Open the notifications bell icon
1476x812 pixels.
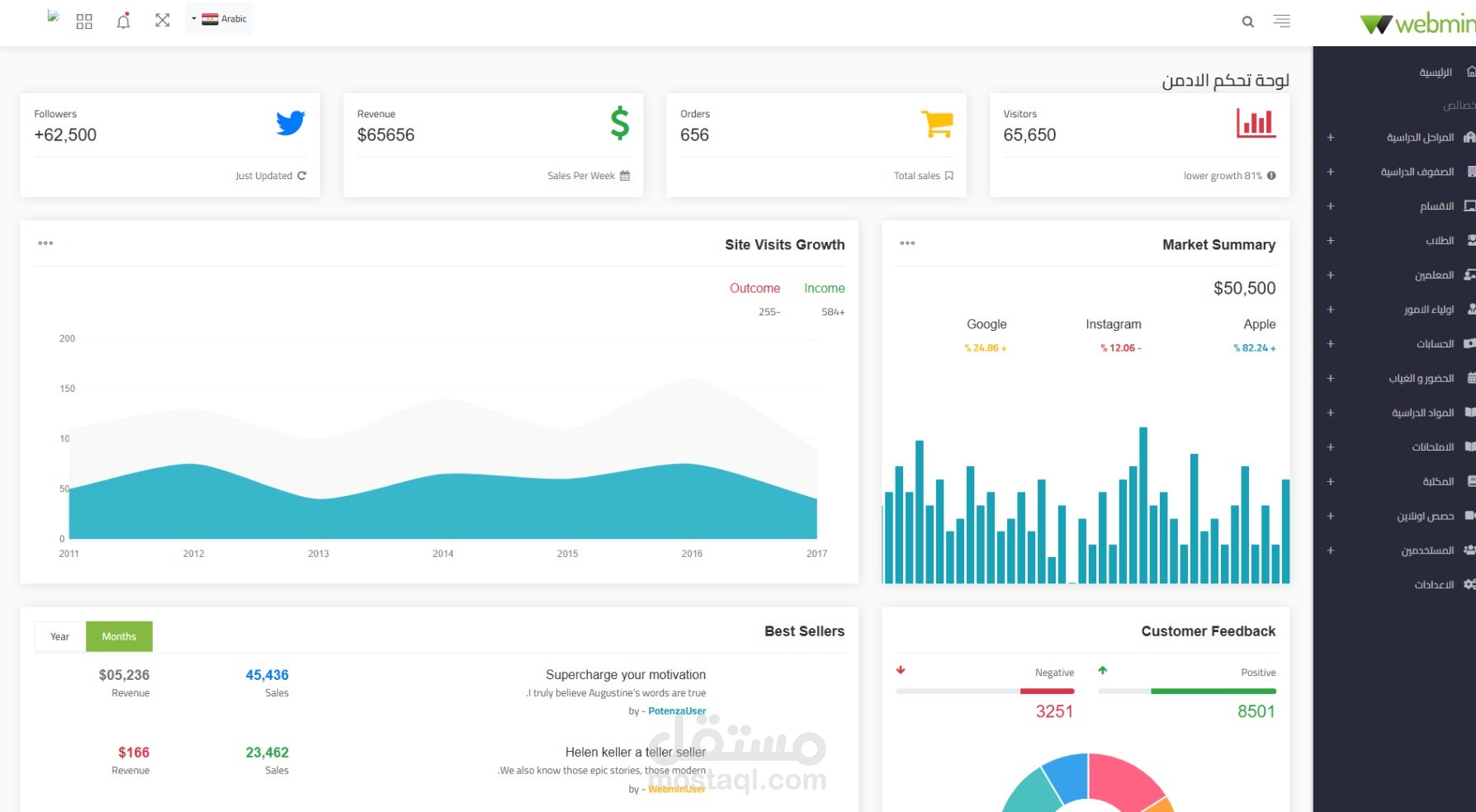pyautogui.click(x=123, y=21)
